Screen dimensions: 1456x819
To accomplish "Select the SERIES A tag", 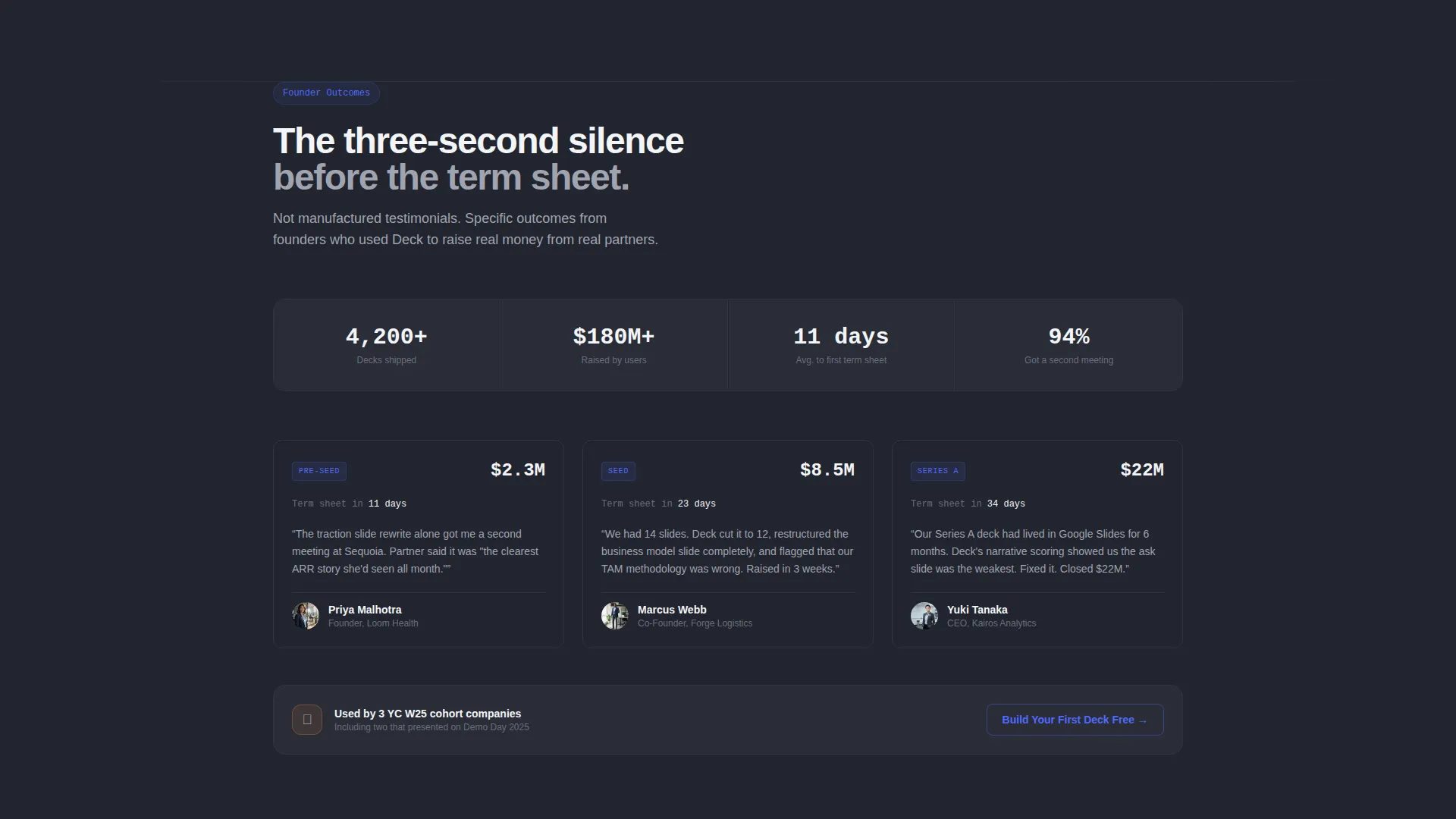I will 937,471.
